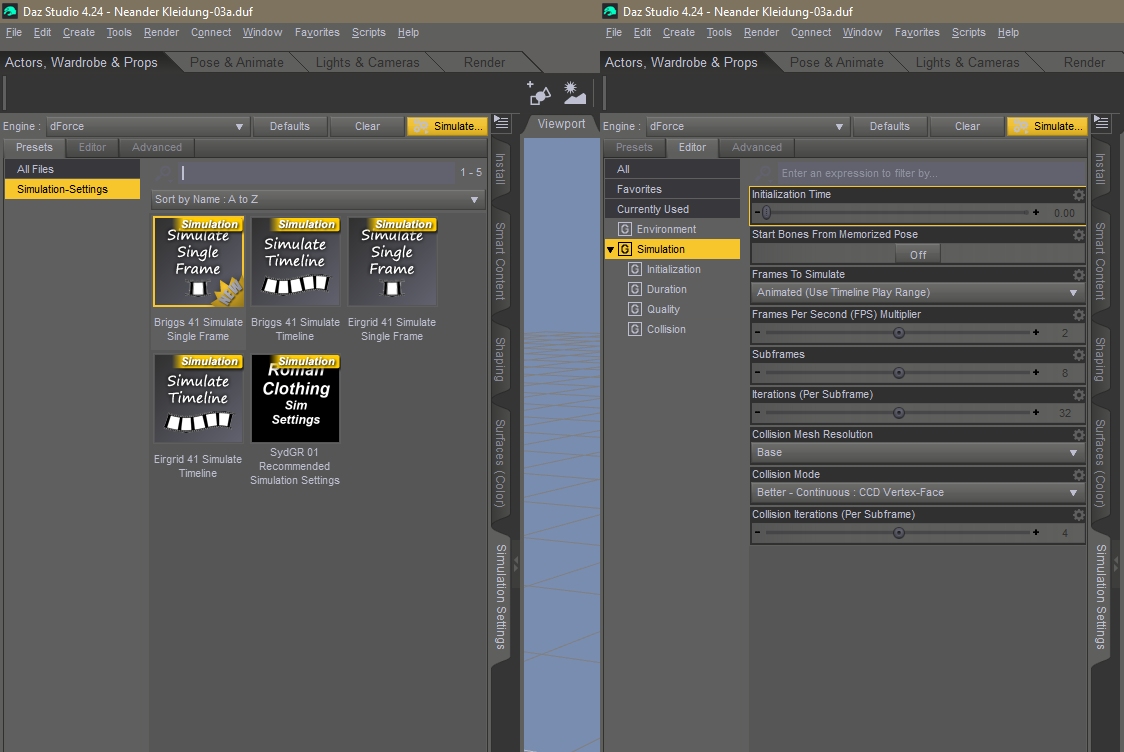Switch to Pose & Animate tab in left window
Screen dimensions: 1124x752
237,62
